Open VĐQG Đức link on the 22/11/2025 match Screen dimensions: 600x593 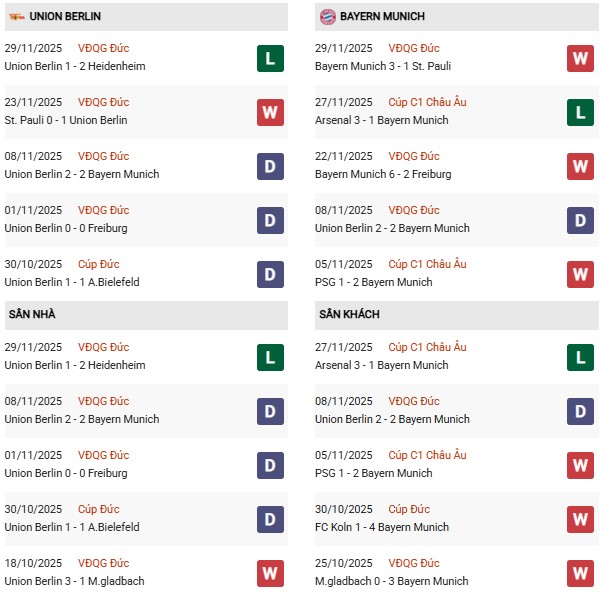click(x=414, y=156)
